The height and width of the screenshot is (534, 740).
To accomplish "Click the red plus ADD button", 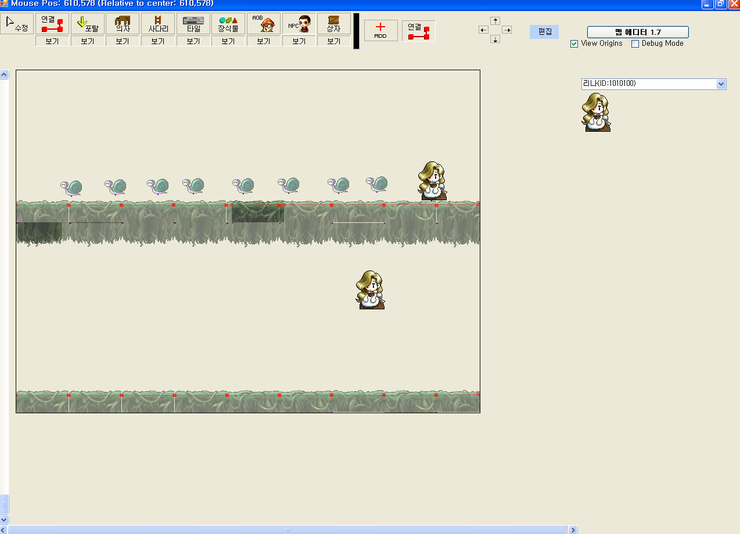I will pos(380,30).
